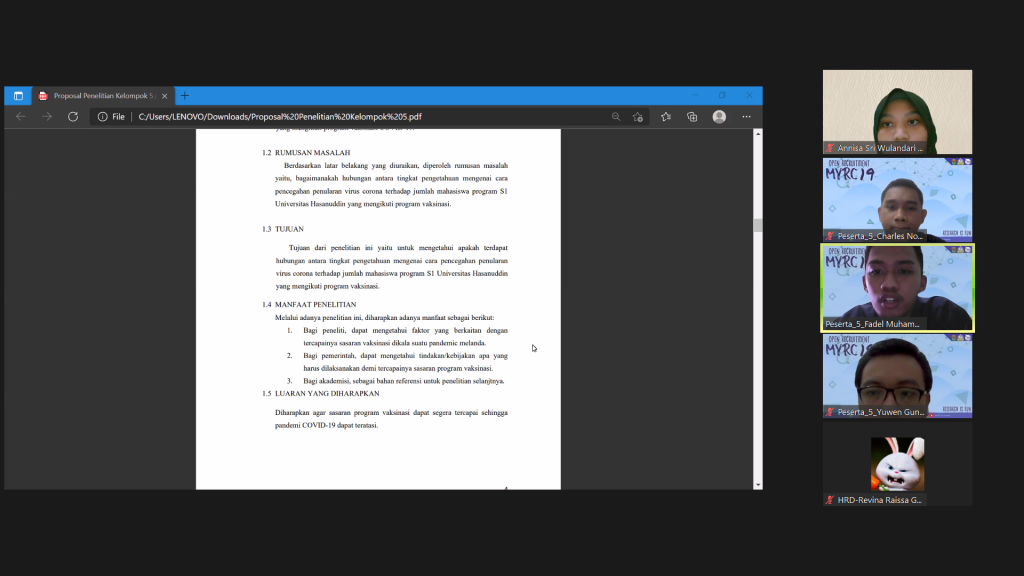Viewport: 1024px width, 576px height.
Task: Click the browser forward arrow
Action: [x=46, y=117]
